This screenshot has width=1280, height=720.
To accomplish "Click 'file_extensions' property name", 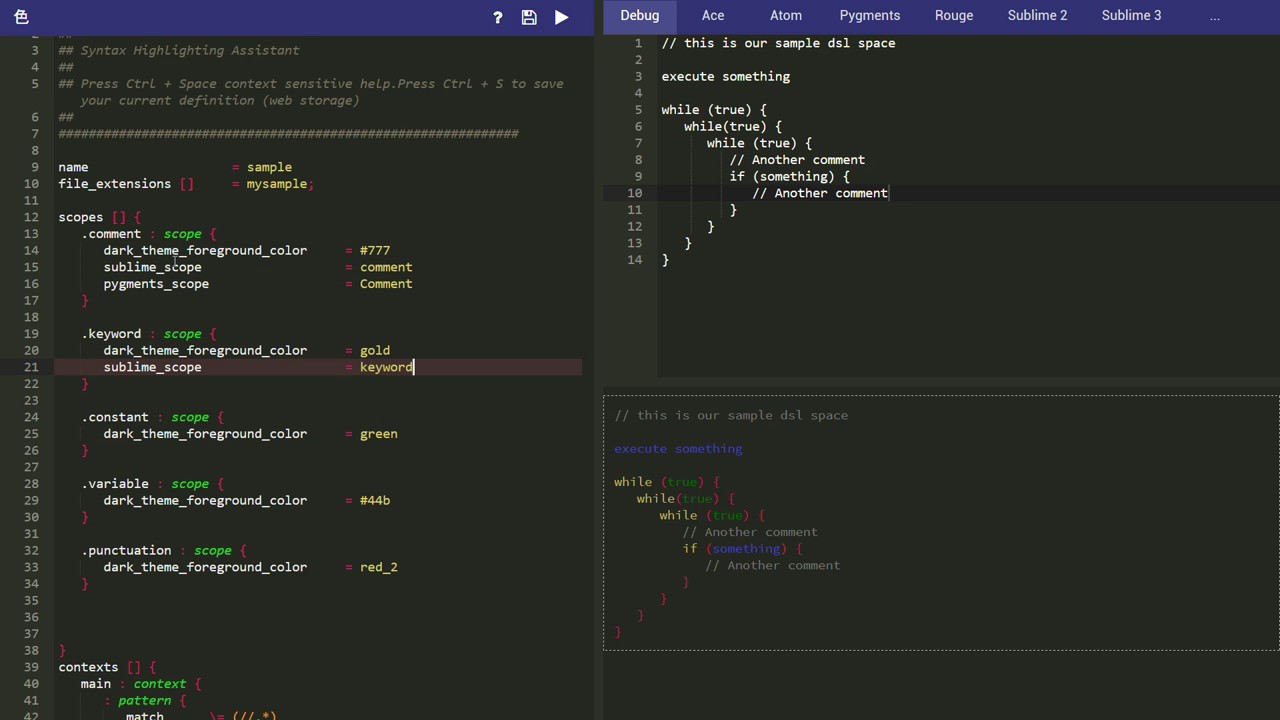I will [x=115, y=184].
